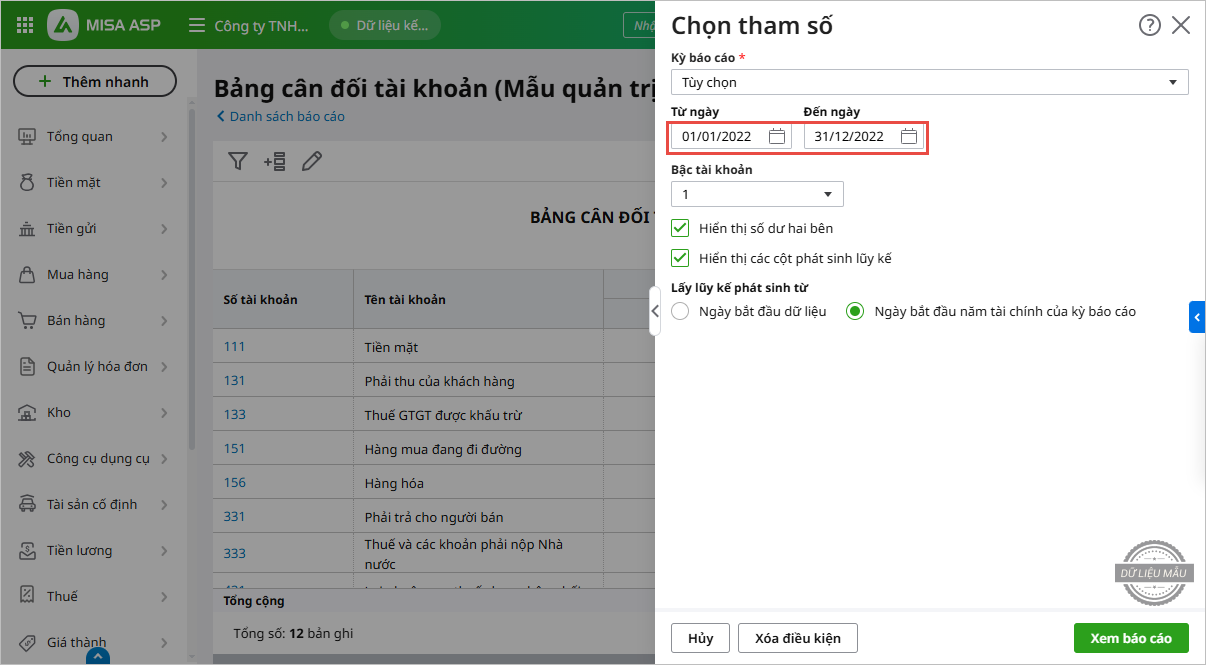This screenshot has height=665, width=1206.
Task: Select 'Ngày bắt đầu dữ liệu' radio option
Action: point(680,311)
